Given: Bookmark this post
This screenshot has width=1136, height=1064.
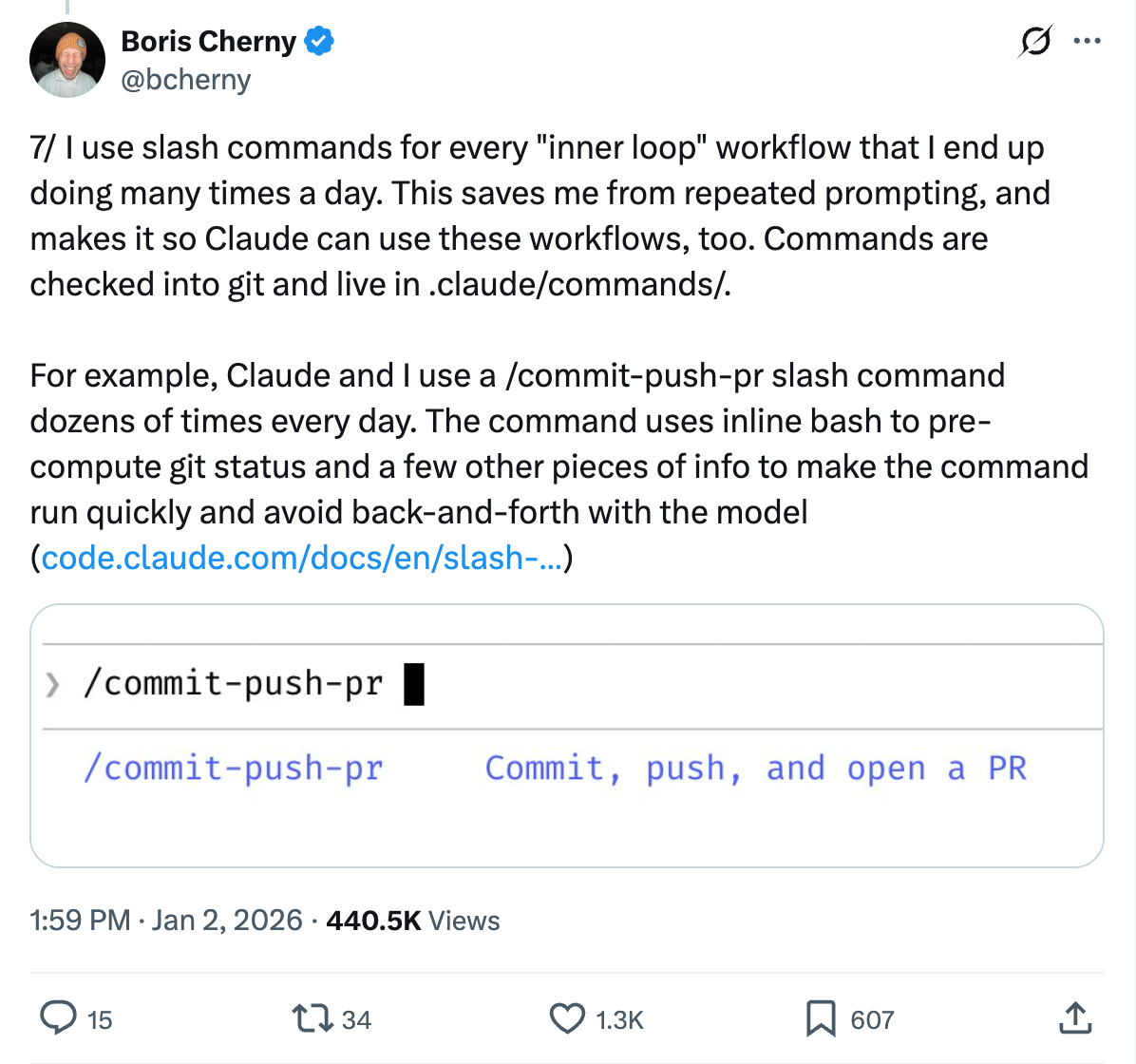Looking at the screenshot, I should 820,1018.
